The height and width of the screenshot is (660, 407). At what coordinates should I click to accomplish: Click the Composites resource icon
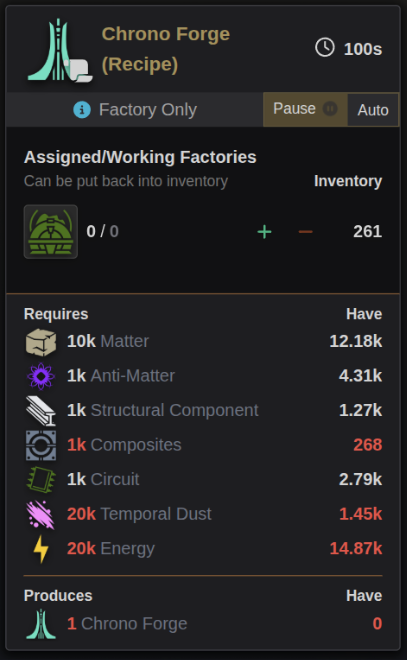point(41,445)
